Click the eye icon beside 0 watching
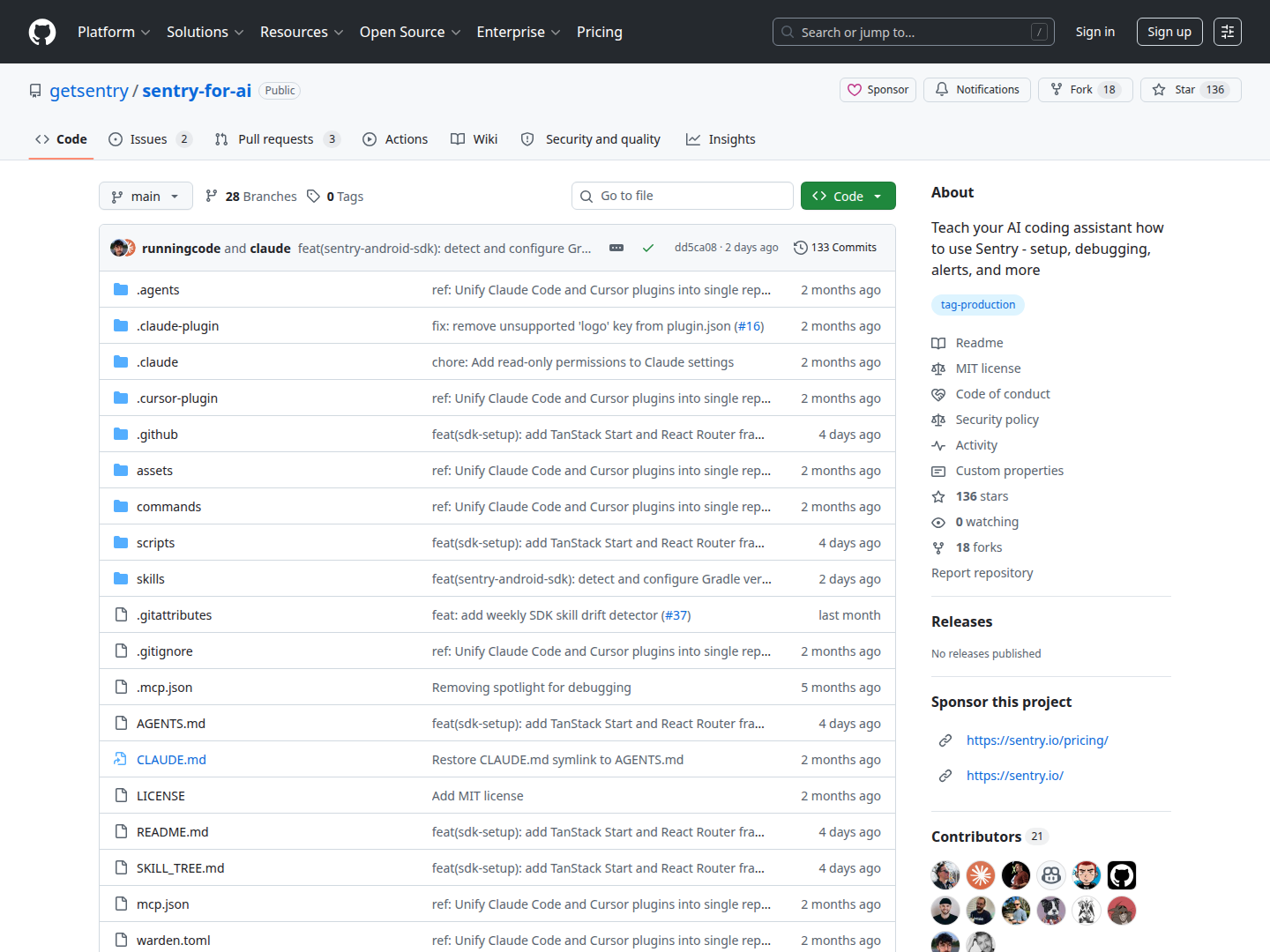This screenshot has width=1270, height=952. [x=938, y=522]
